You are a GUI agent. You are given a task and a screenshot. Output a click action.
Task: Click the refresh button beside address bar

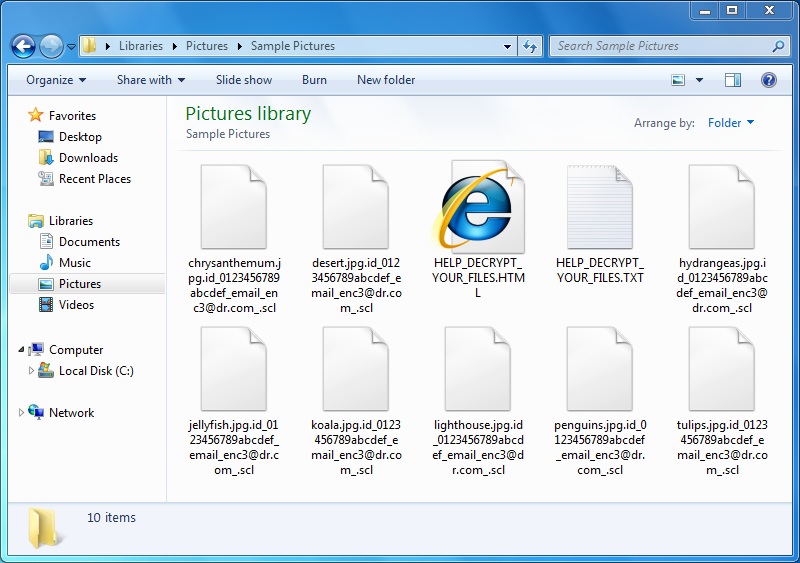[530, 46]
